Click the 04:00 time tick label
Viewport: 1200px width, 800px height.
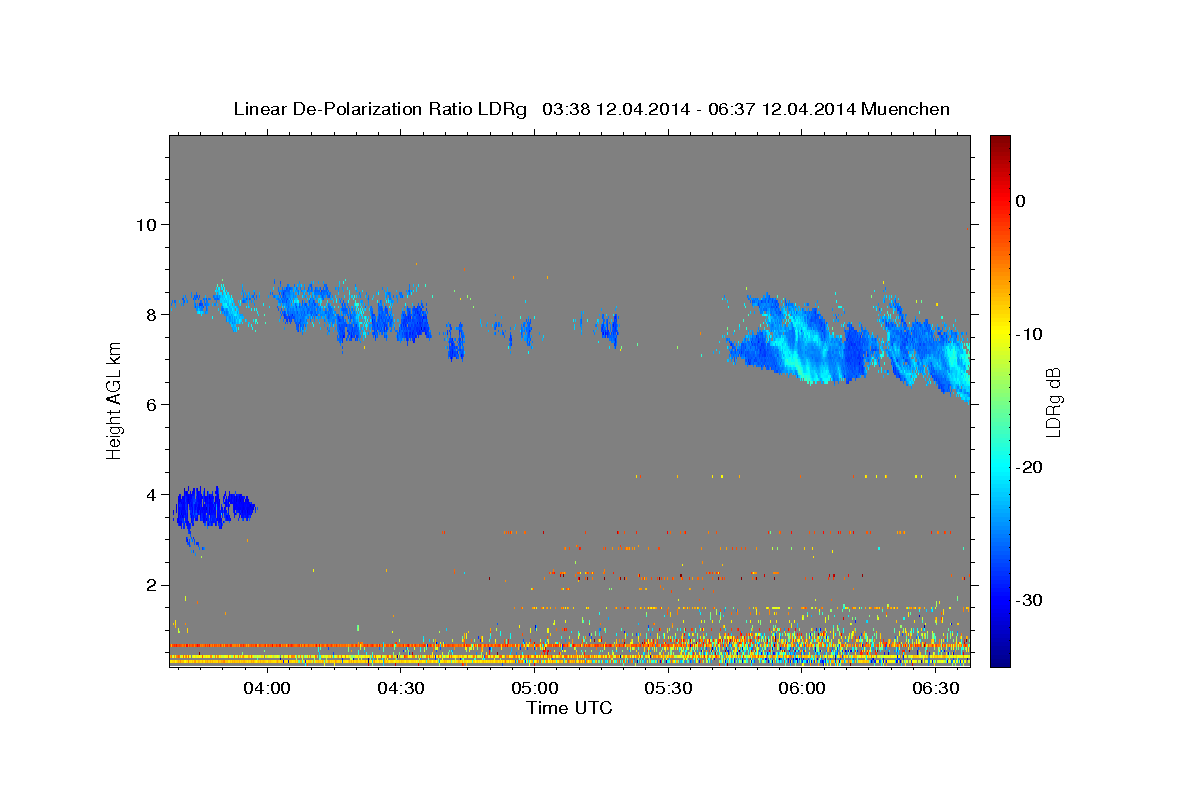pyautogui.click(x=267, y=689)
